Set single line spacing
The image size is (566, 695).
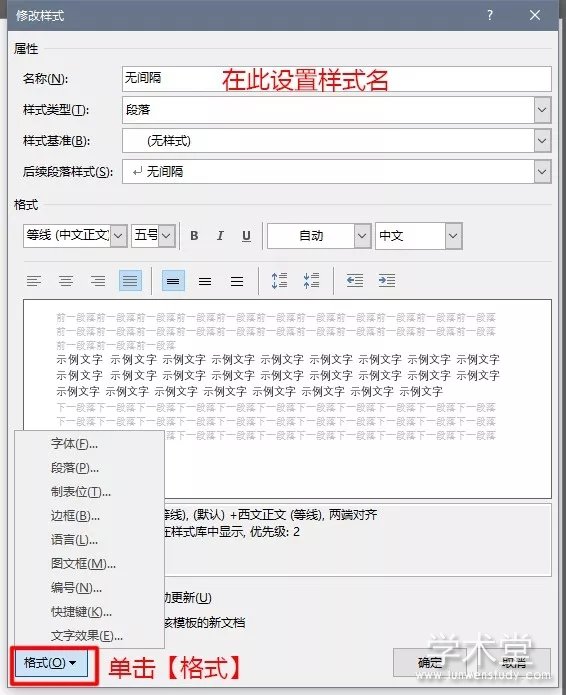pos(173,281)
